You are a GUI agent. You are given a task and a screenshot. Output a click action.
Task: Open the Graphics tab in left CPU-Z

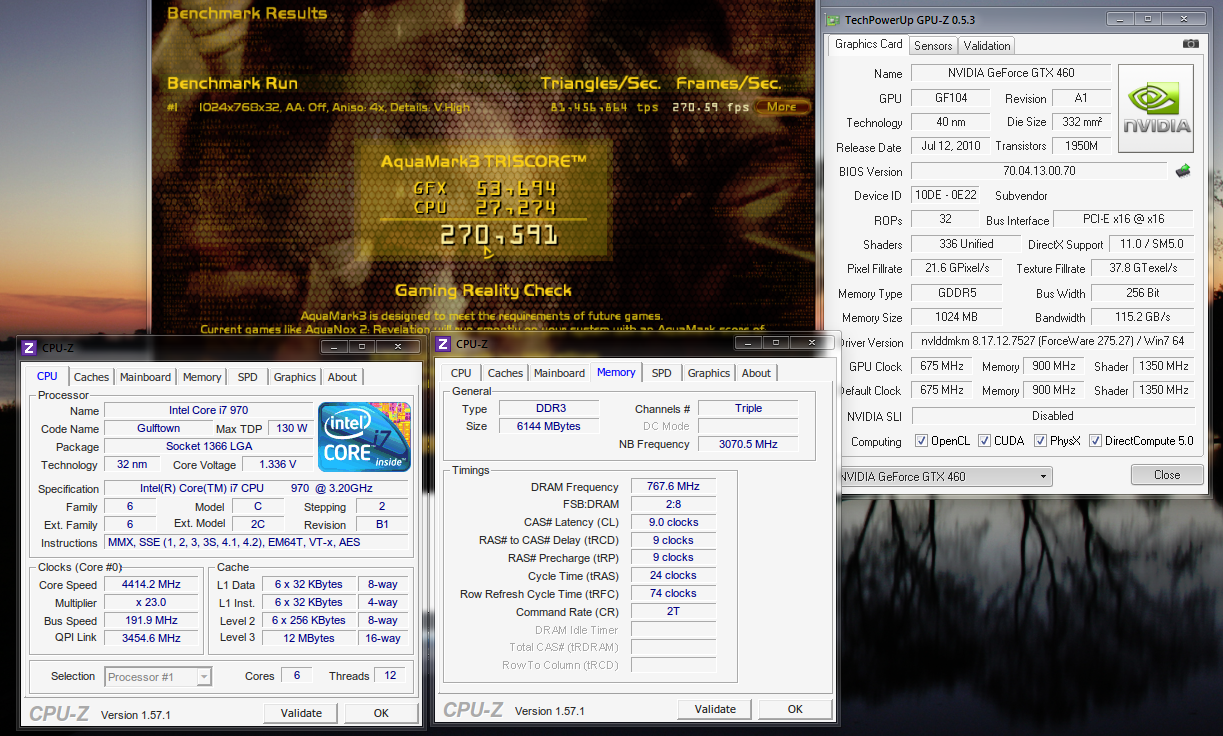295,377
